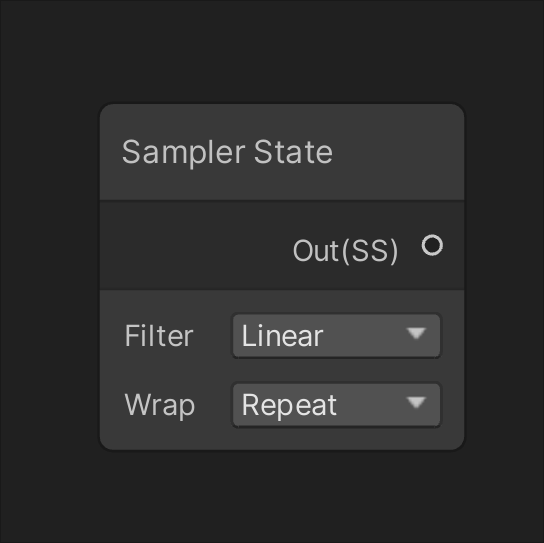Click the Repeat value text
544x543 pixels.
point(289,405)
